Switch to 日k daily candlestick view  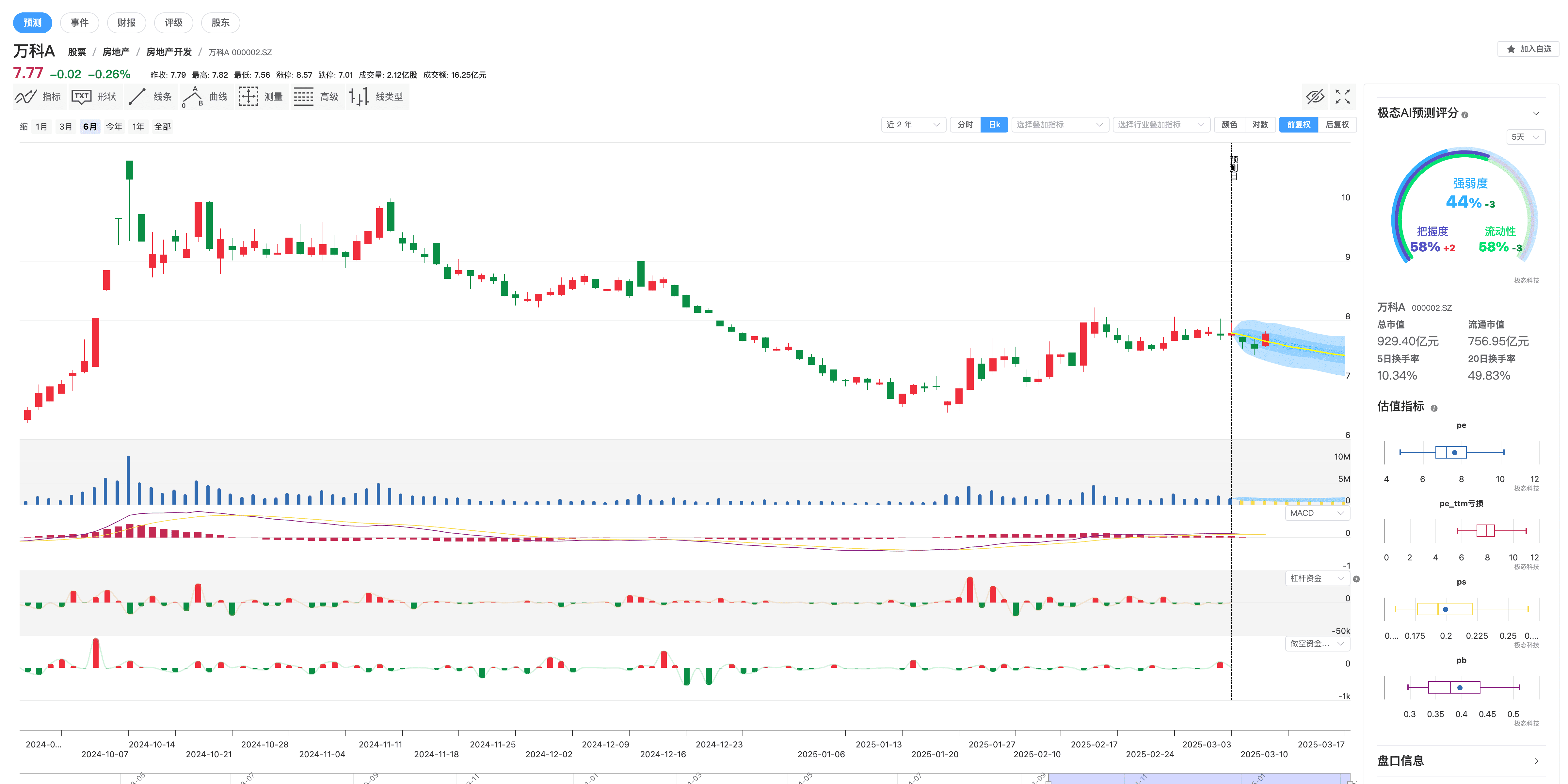click(995, 125)
